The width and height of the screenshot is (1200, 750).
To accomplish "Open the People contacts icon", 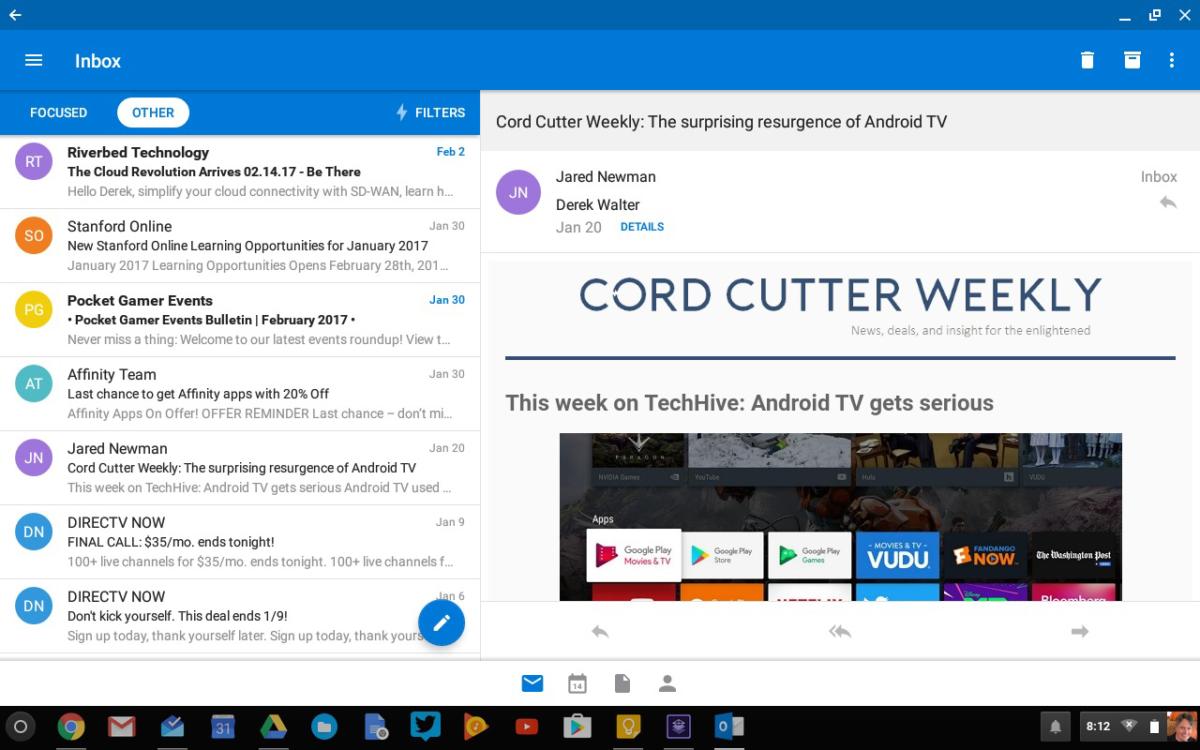I will (x=667, y=684).
